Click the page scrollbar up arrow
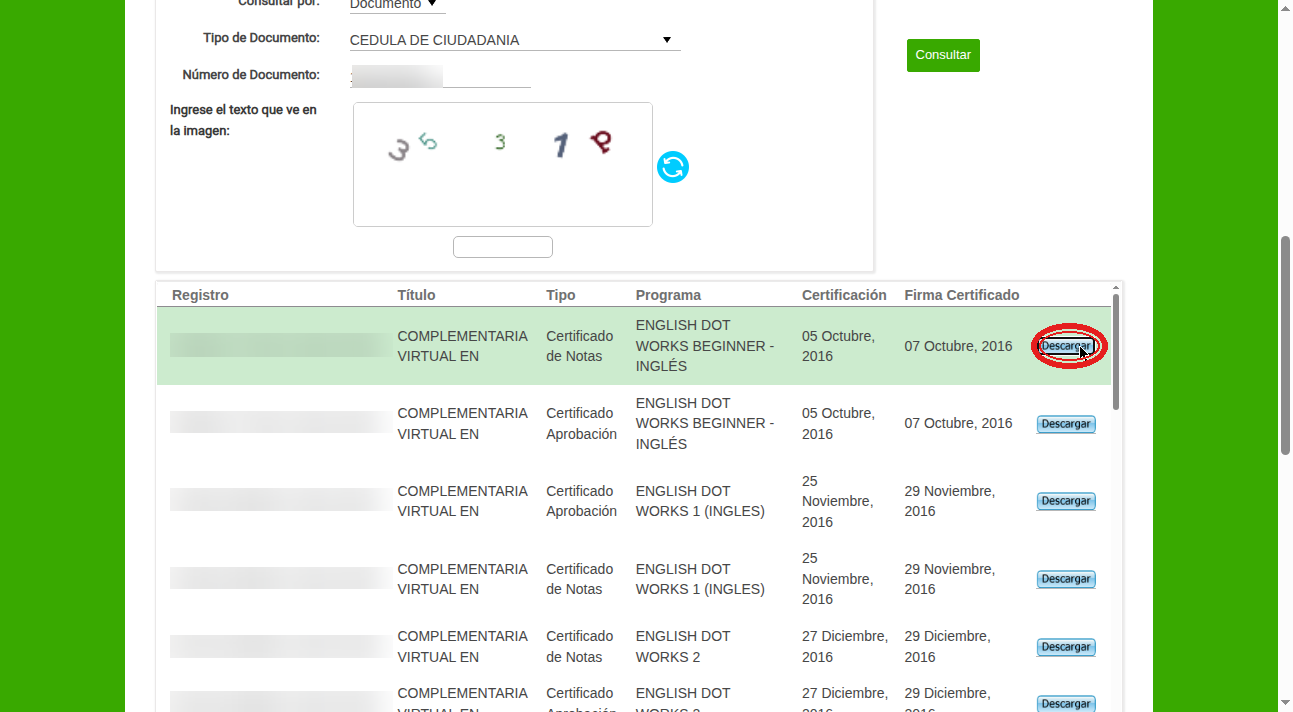 (x=1286, y=7)
